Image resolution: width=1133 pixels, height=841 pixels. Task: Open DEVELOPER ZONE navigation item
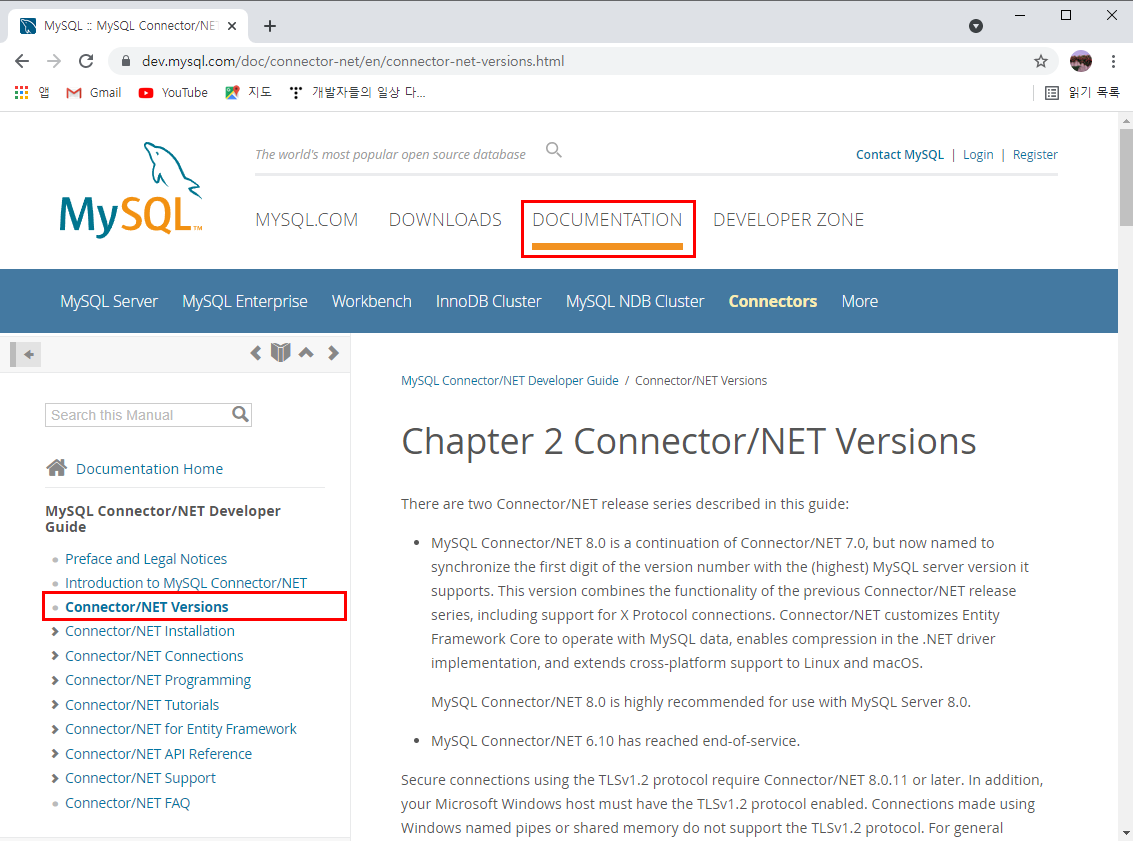(788, 220)
